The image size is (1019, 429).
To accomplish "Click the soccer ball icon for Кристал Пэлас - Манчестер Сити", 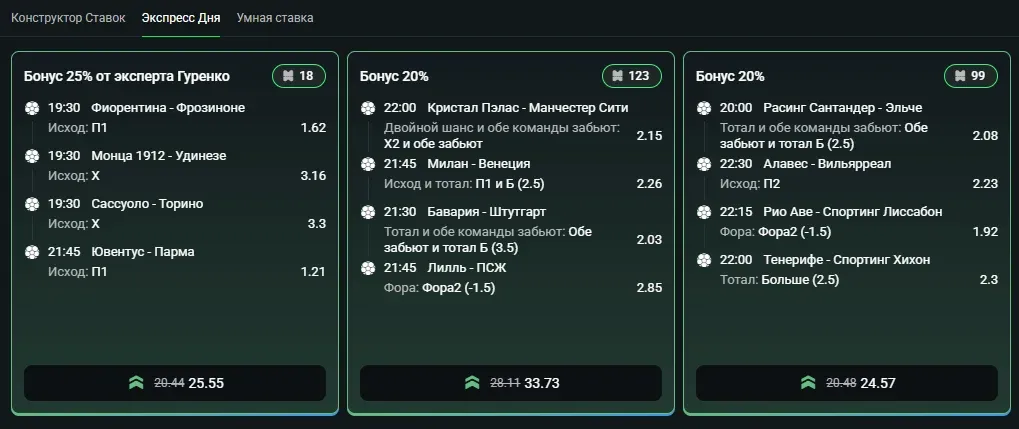I will coord(368,108).
